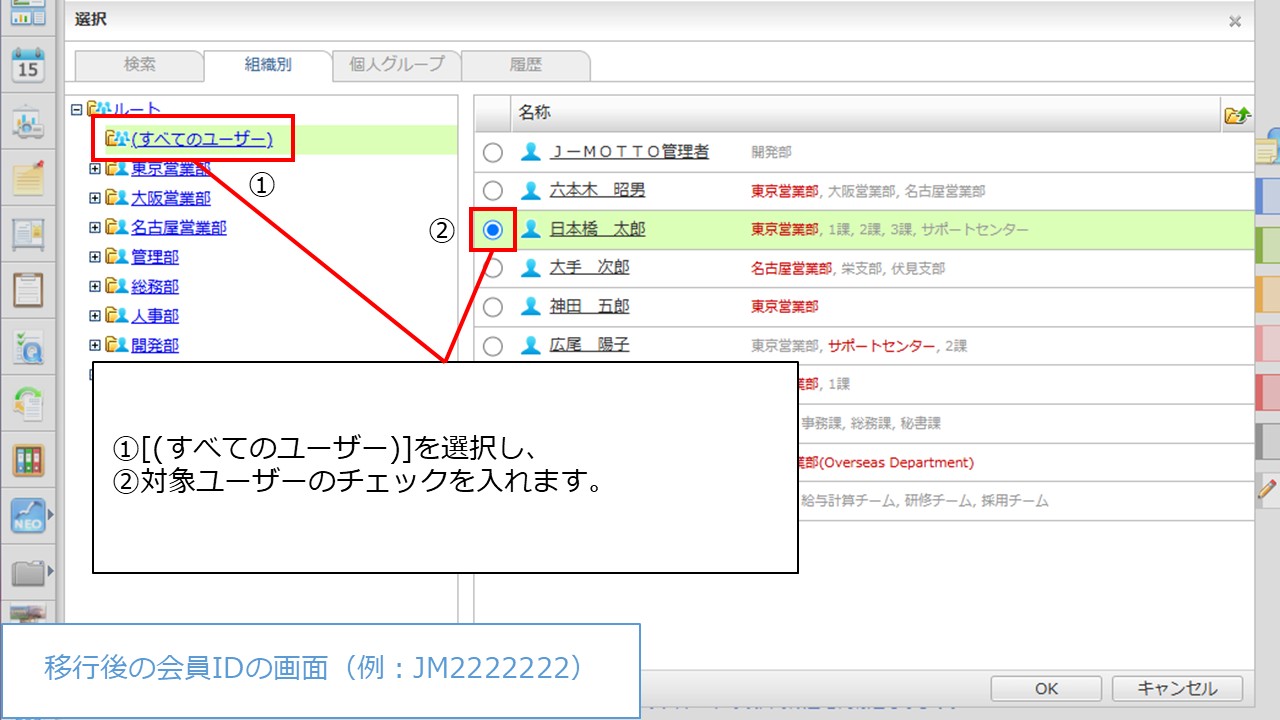Select the radio button for 大手 次郎
Screen dimensions: 1280x720
(493, 268)
